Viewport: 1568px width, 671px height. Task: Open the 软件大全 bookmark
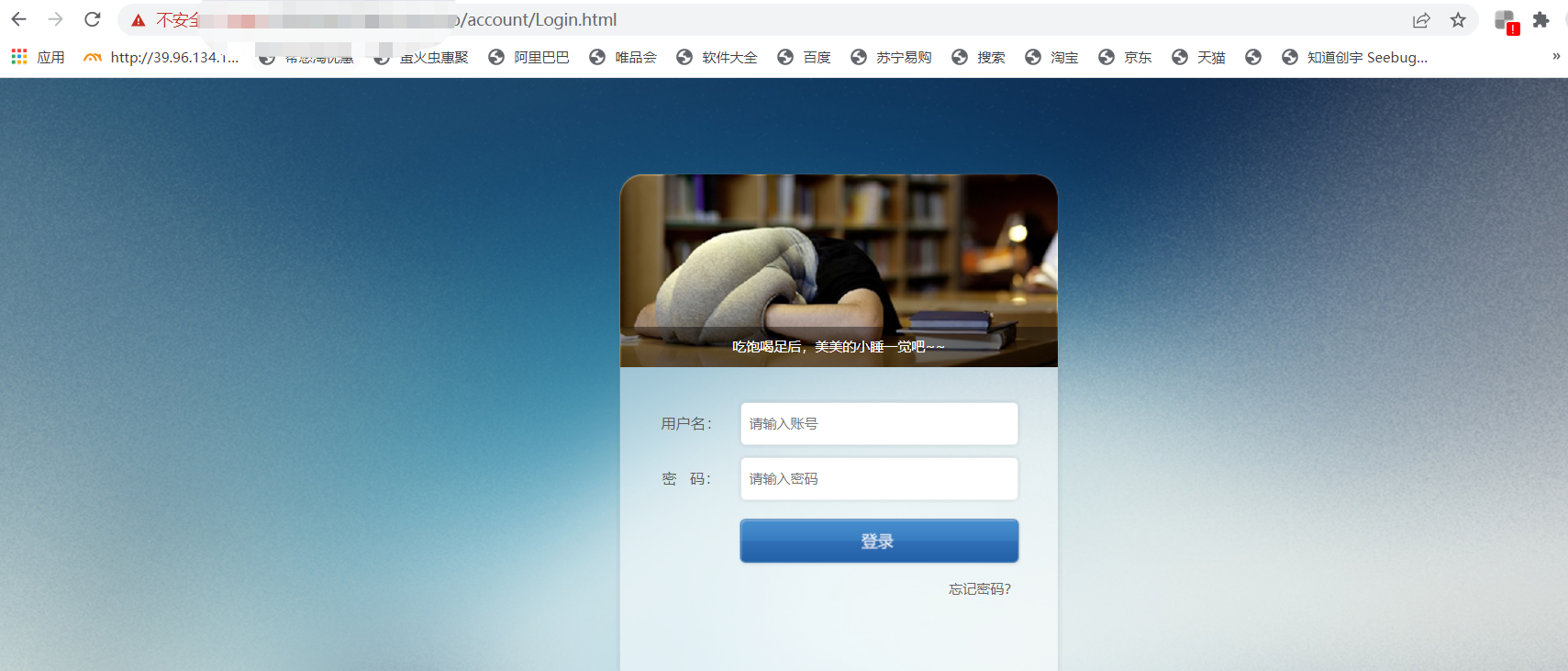point(717,57)
